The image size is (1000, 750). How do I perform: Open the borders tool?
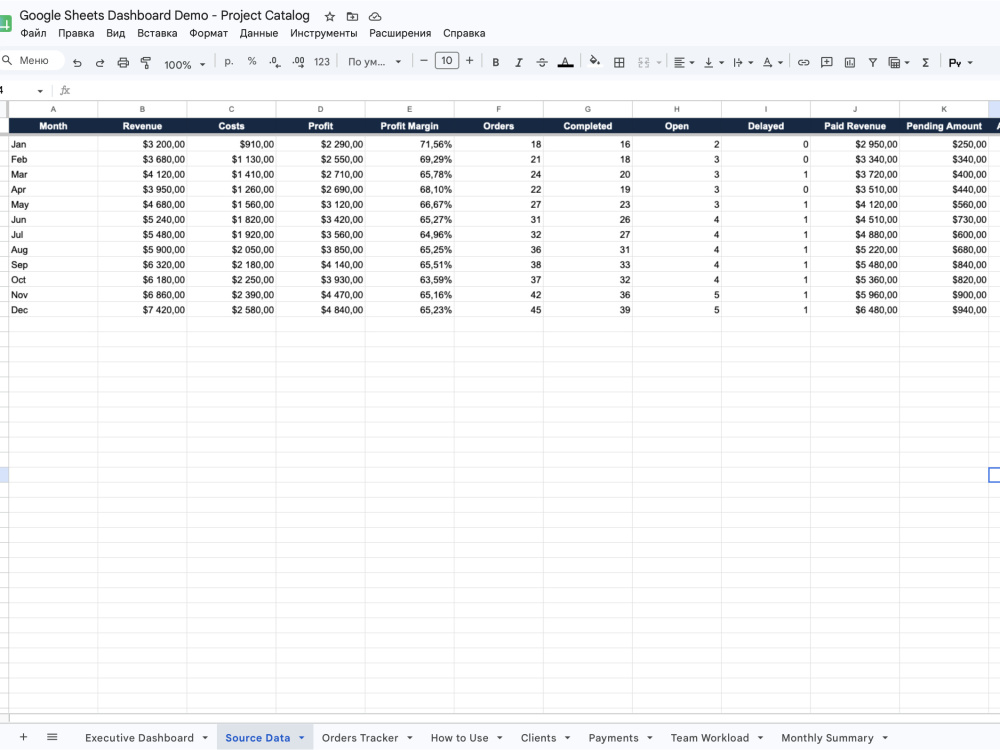[x=619, y=62]
